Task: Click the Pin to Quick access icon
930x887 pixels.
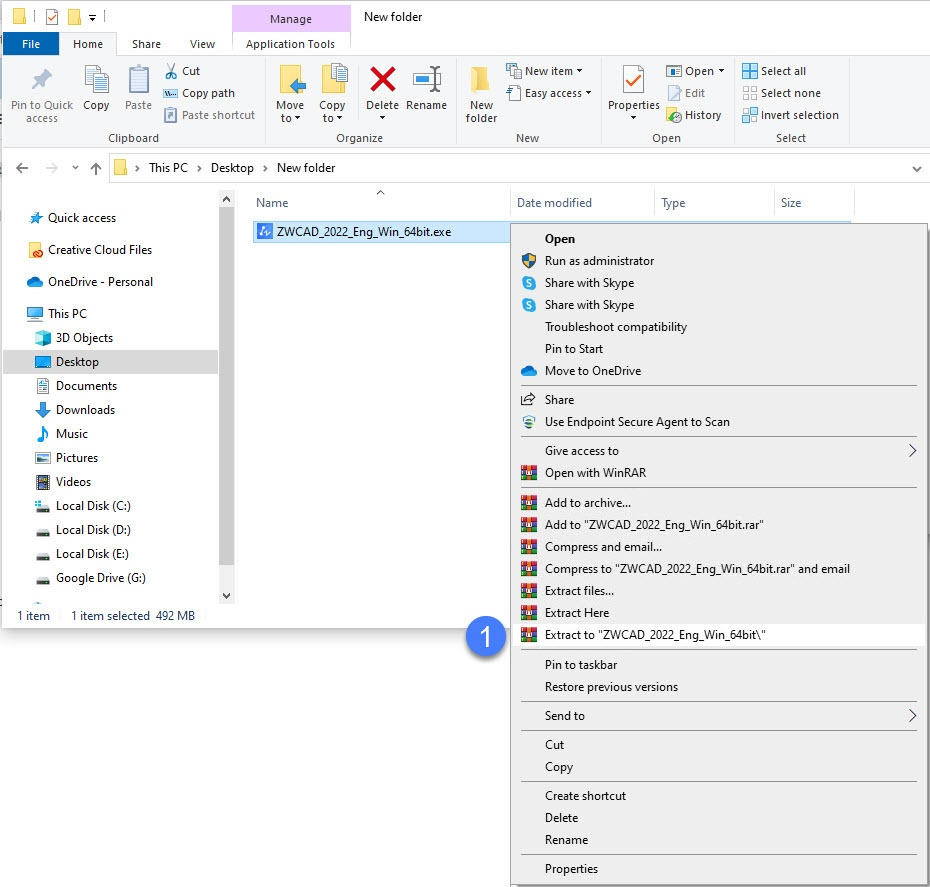Action: click(42, 80)
